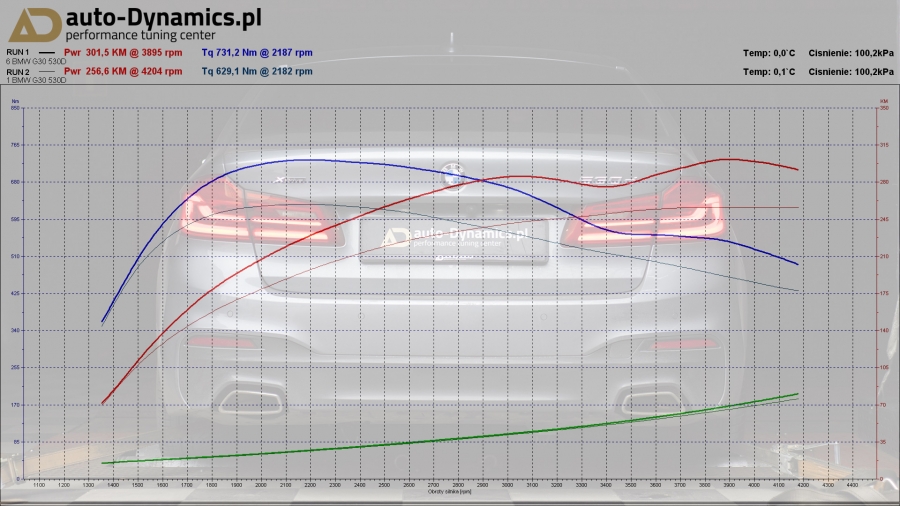Select RUN 1 power value 301,5 KM
Image resolution: width=900 pixels, height=506 pixels.
coord(123,52)
